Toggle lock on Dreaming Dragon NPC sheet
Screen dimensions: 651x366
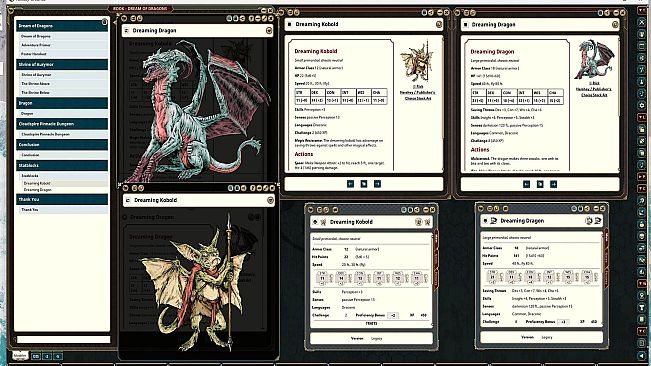coord(485,221)
